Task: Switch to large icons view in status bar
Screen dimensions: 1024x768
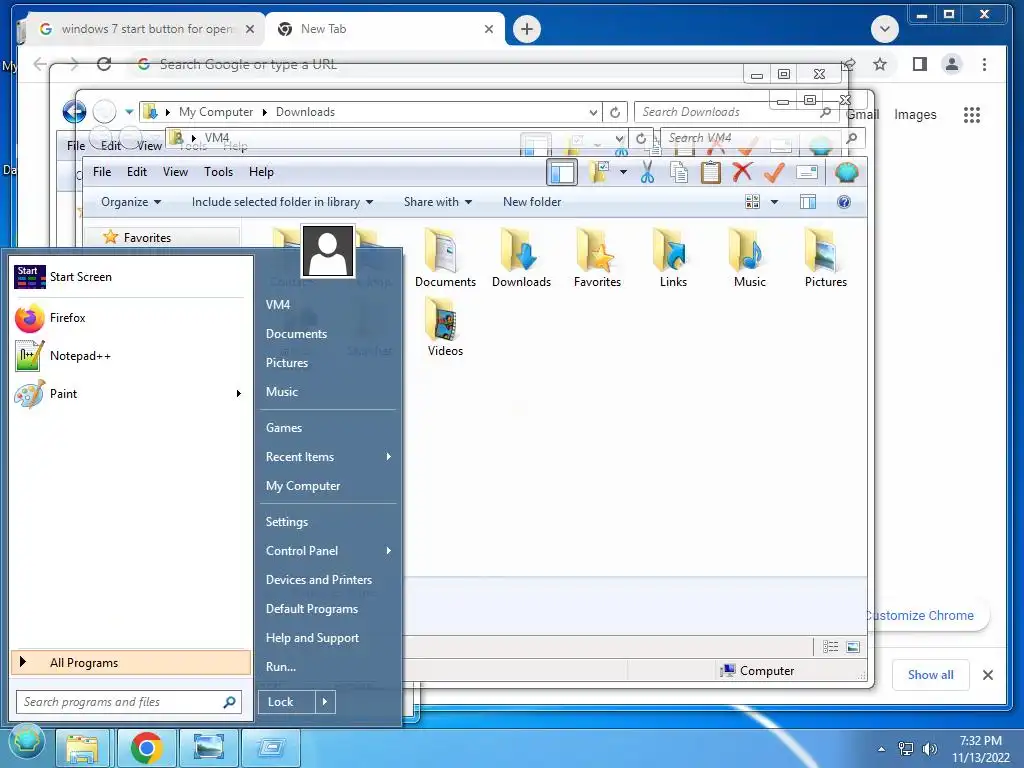Action: [x=853, y=647]
